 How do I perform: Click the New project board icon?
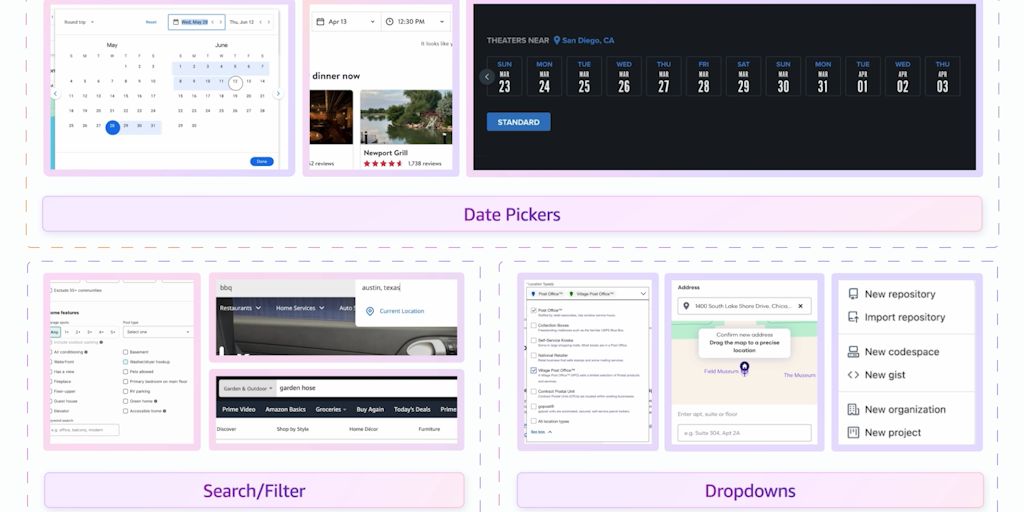(x=853, y=432)
